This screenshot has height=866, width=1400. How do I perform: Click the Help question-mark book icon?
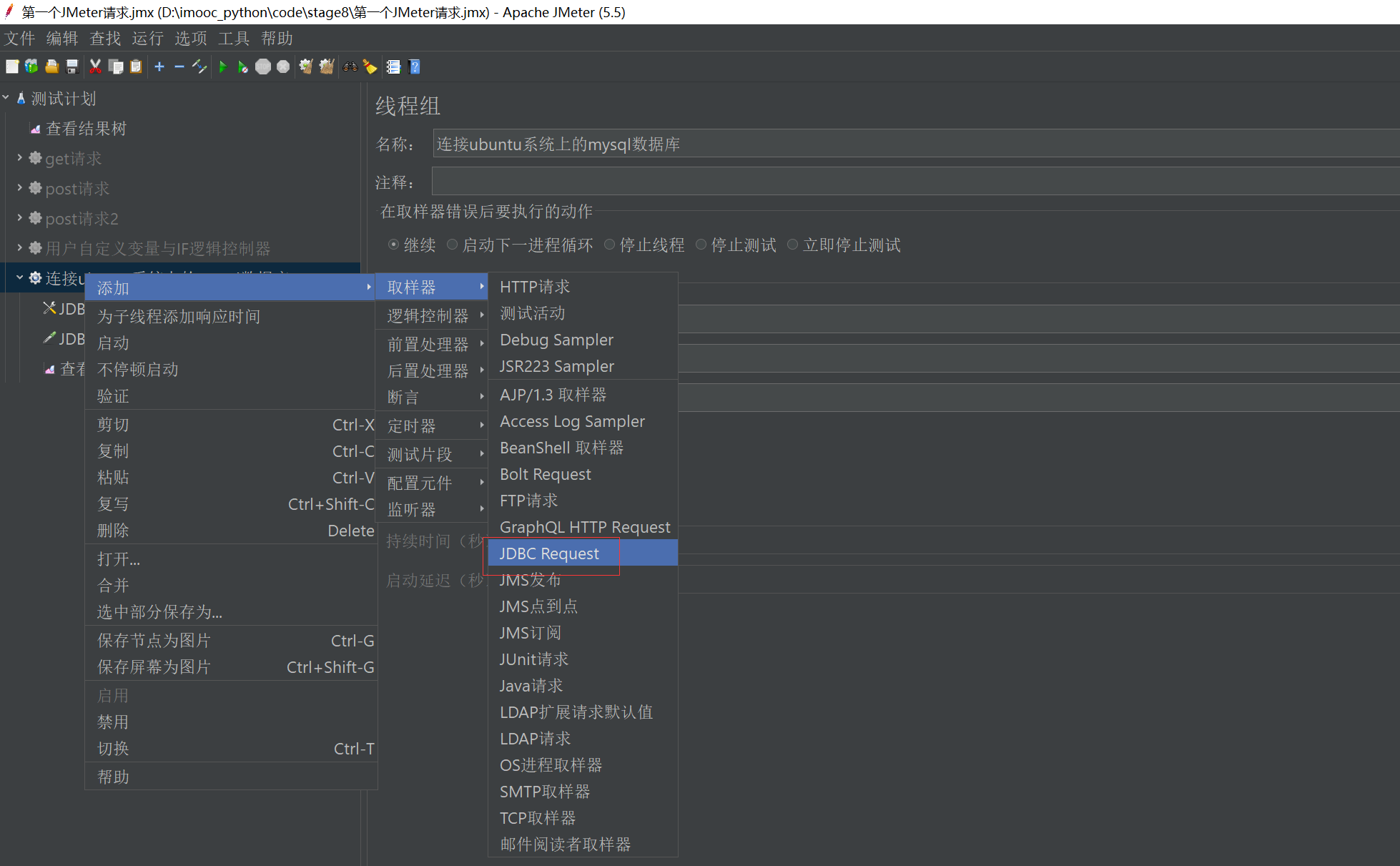pos(414,67)
